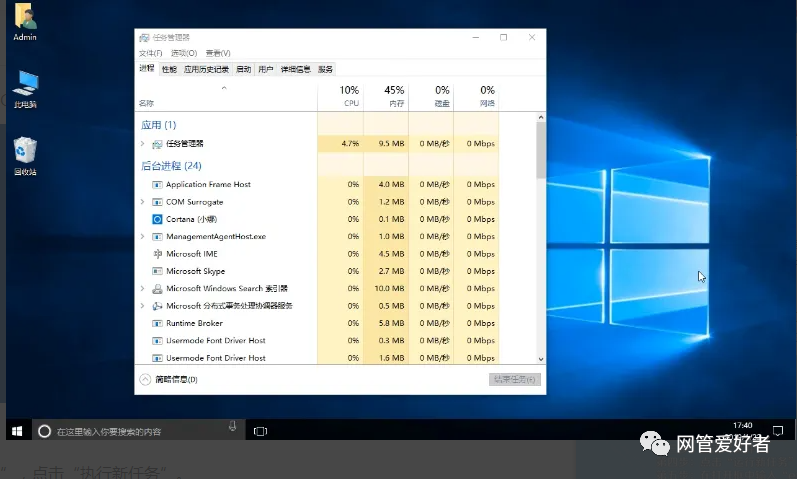Screen dimensions: 797x479
Task: Click the Microsoft Skype process icon
Action: tap(157, 271)
